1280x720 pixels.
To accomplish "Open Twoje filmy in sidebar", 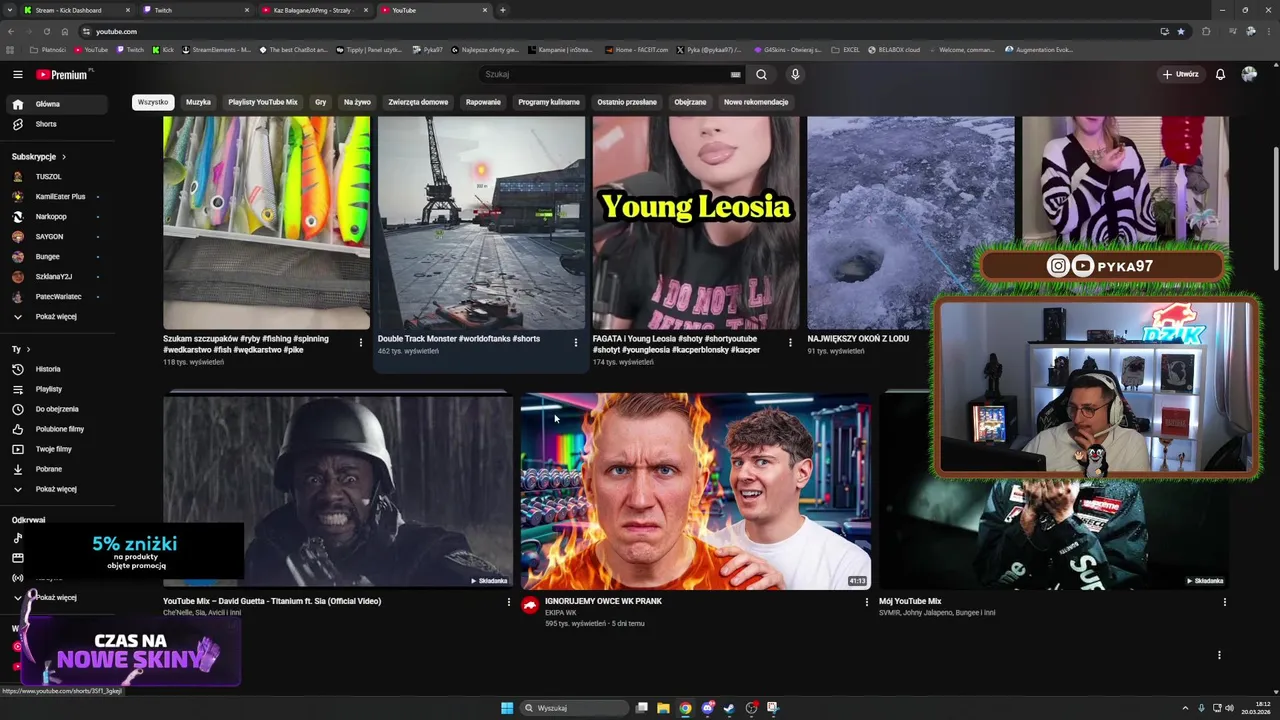I will (x=56, y=449).
